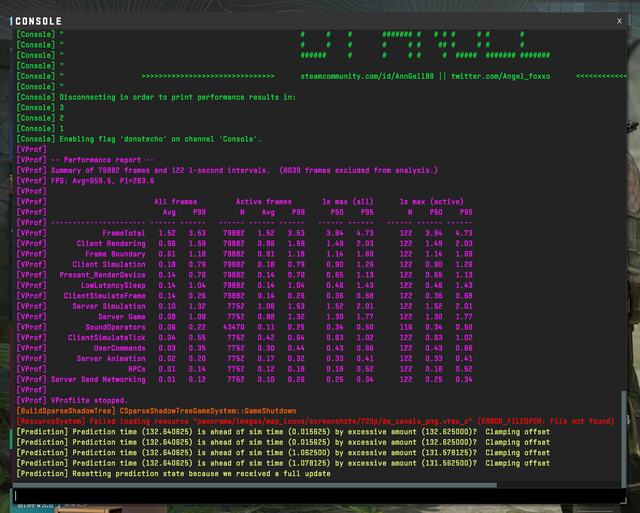The height and width of the screenshot is (513, 640).
Task: Click the '1s max (all)' column header
Action: click(347, 202)
